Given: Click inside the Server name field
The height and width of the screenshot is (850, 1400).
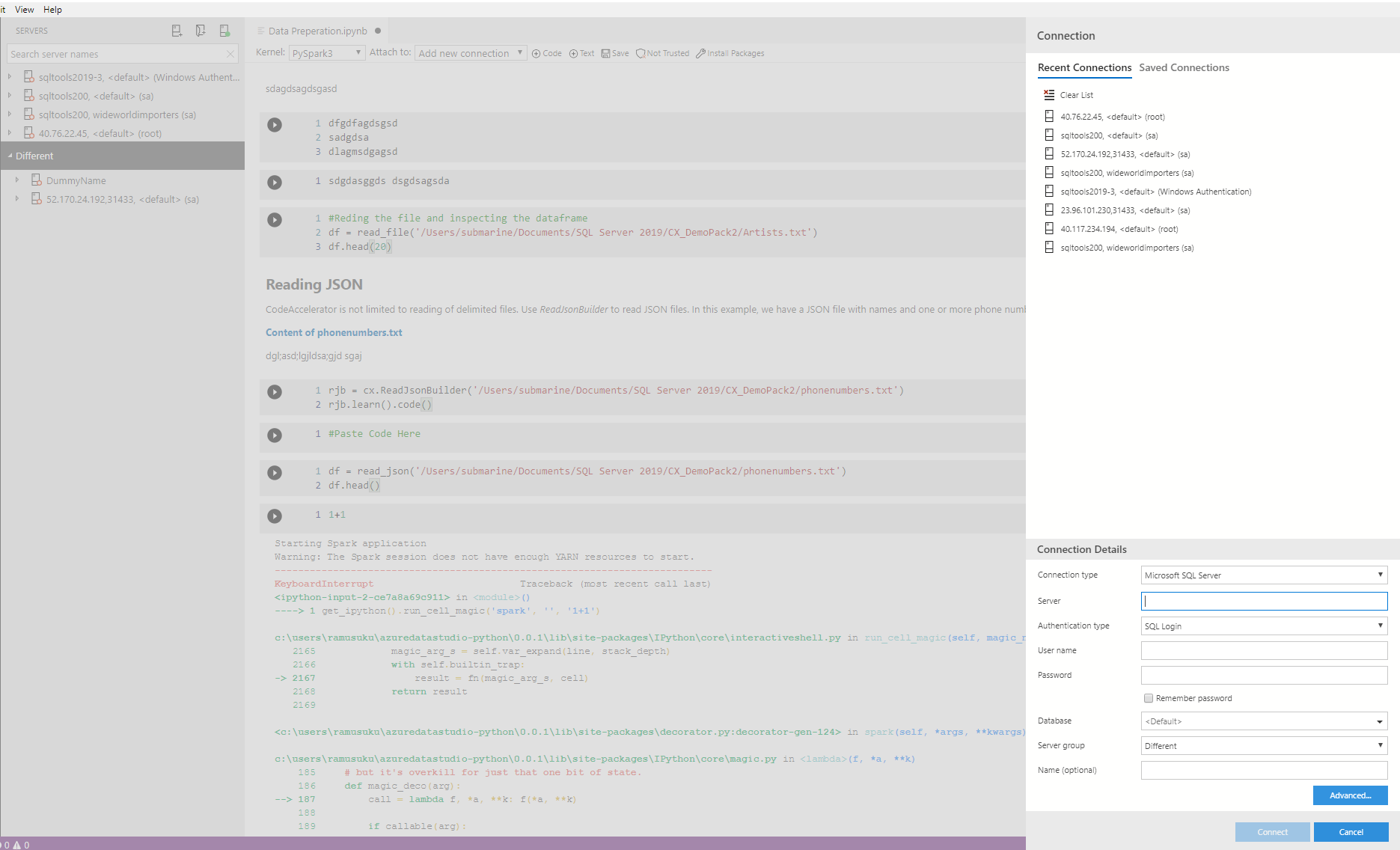Looking at the screenshot, I should point(1263,601).
